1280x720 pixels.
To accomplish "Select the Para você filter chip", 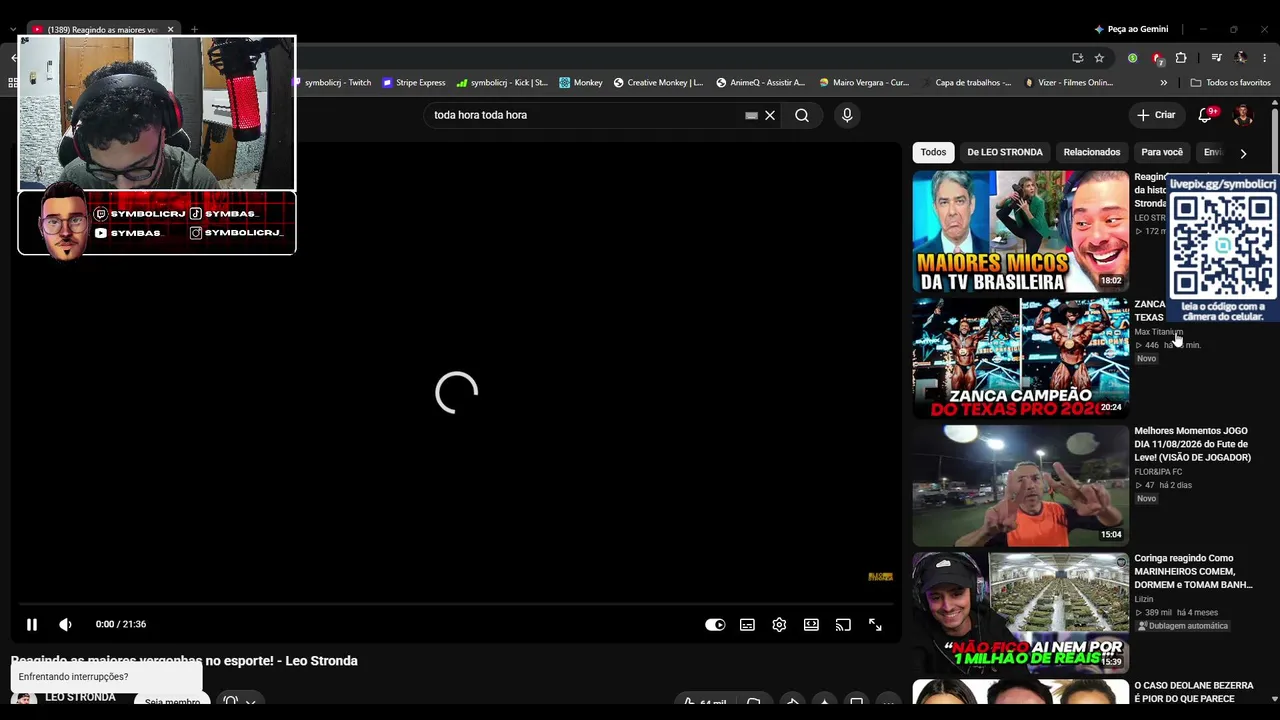I will pos(1162,152).
